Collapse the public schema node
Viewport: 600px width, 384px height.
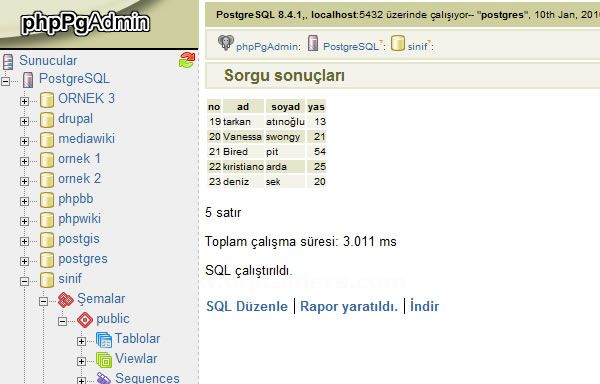[x=63, y=321]
